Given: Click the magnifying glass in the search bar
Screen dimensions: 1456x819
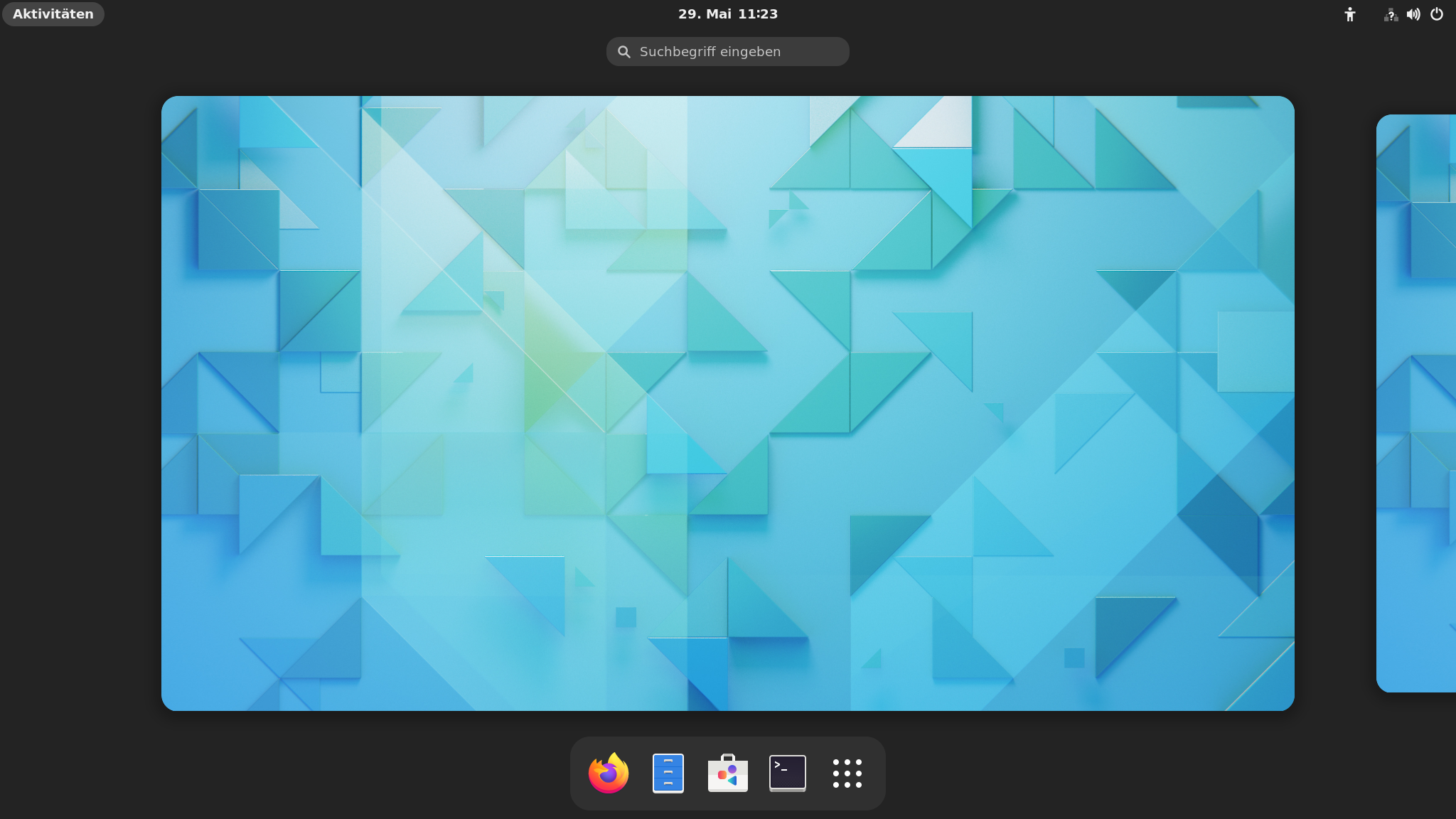Looking at the screenshot, I should click(x=624, y=51).
